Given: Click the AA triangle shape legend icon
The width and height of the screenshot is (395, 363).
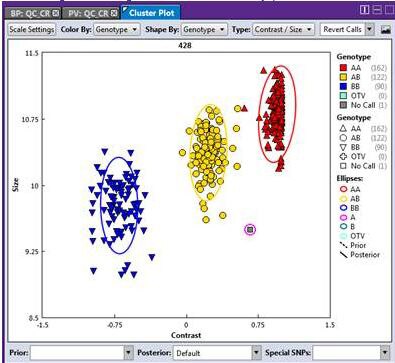Looking at the screenshot, I should pyautogui.click(x=343, y=128).
